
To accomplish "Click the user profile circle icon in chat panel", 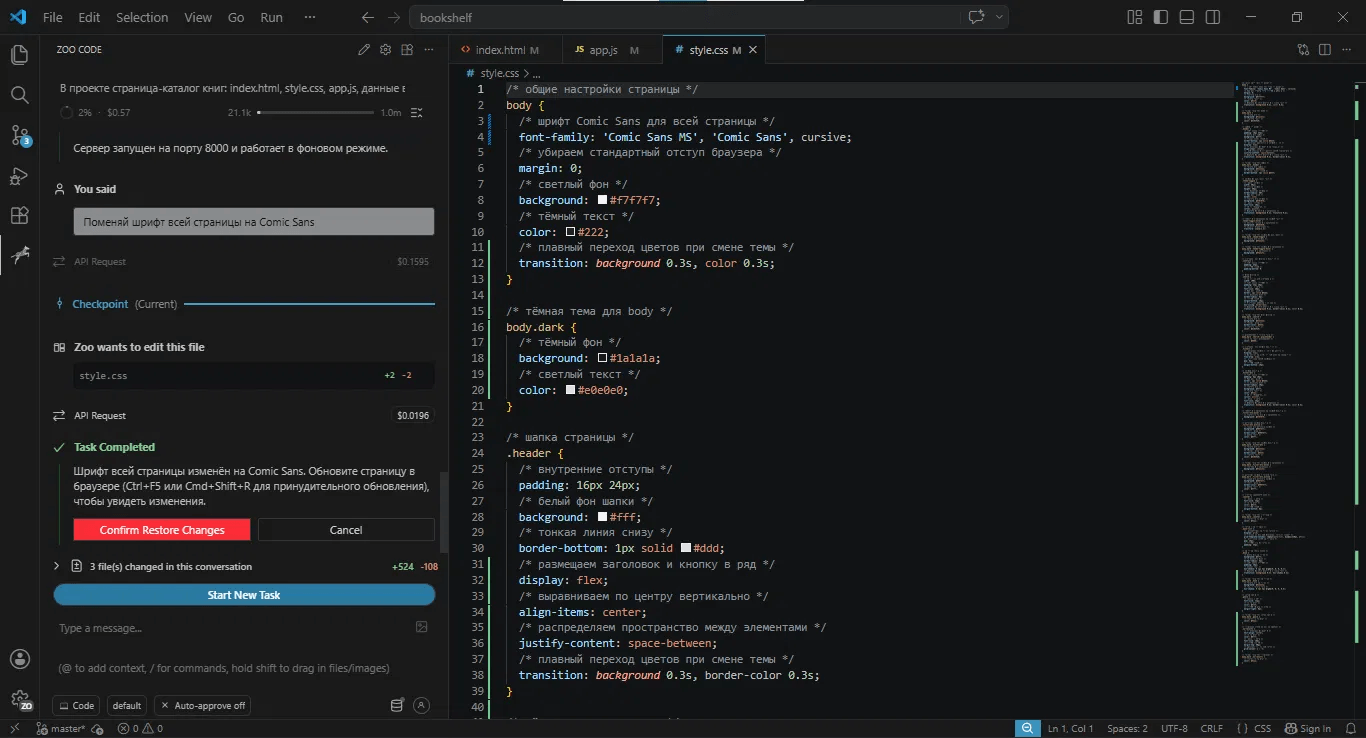I will 422,705.
